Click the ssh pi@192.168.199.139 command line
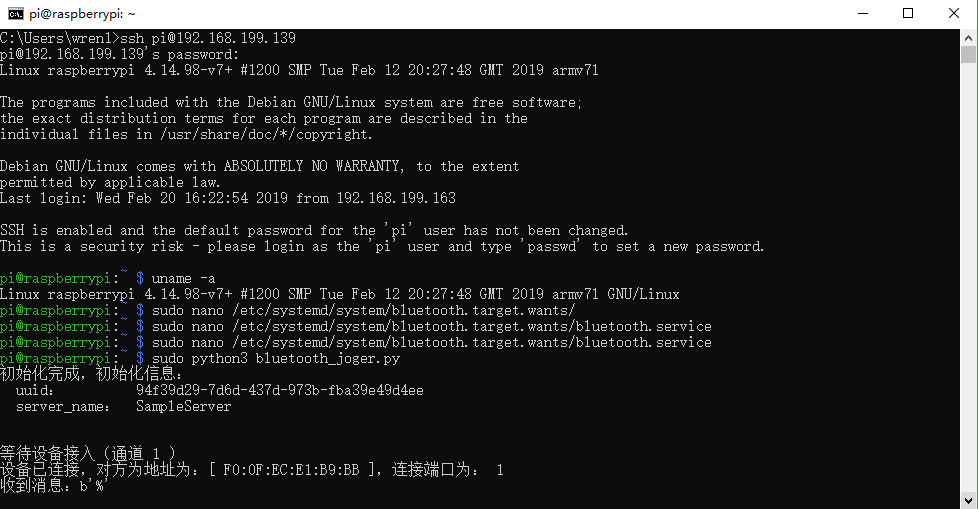The width and height of the screenshot is (978, 509). 148,38
